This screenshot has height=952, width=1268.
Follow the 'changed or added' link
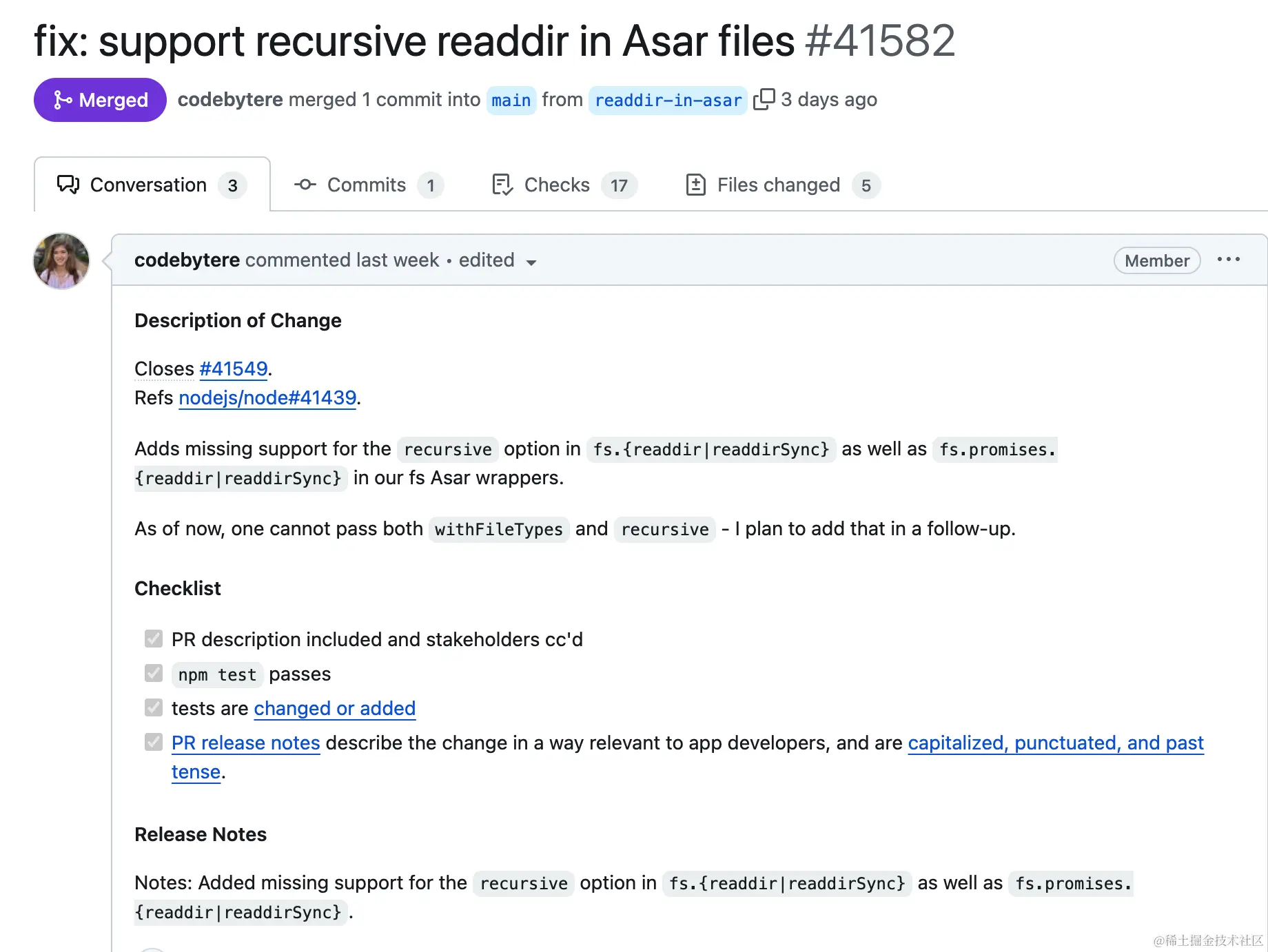pyautogui.click(x=335, y=708)
